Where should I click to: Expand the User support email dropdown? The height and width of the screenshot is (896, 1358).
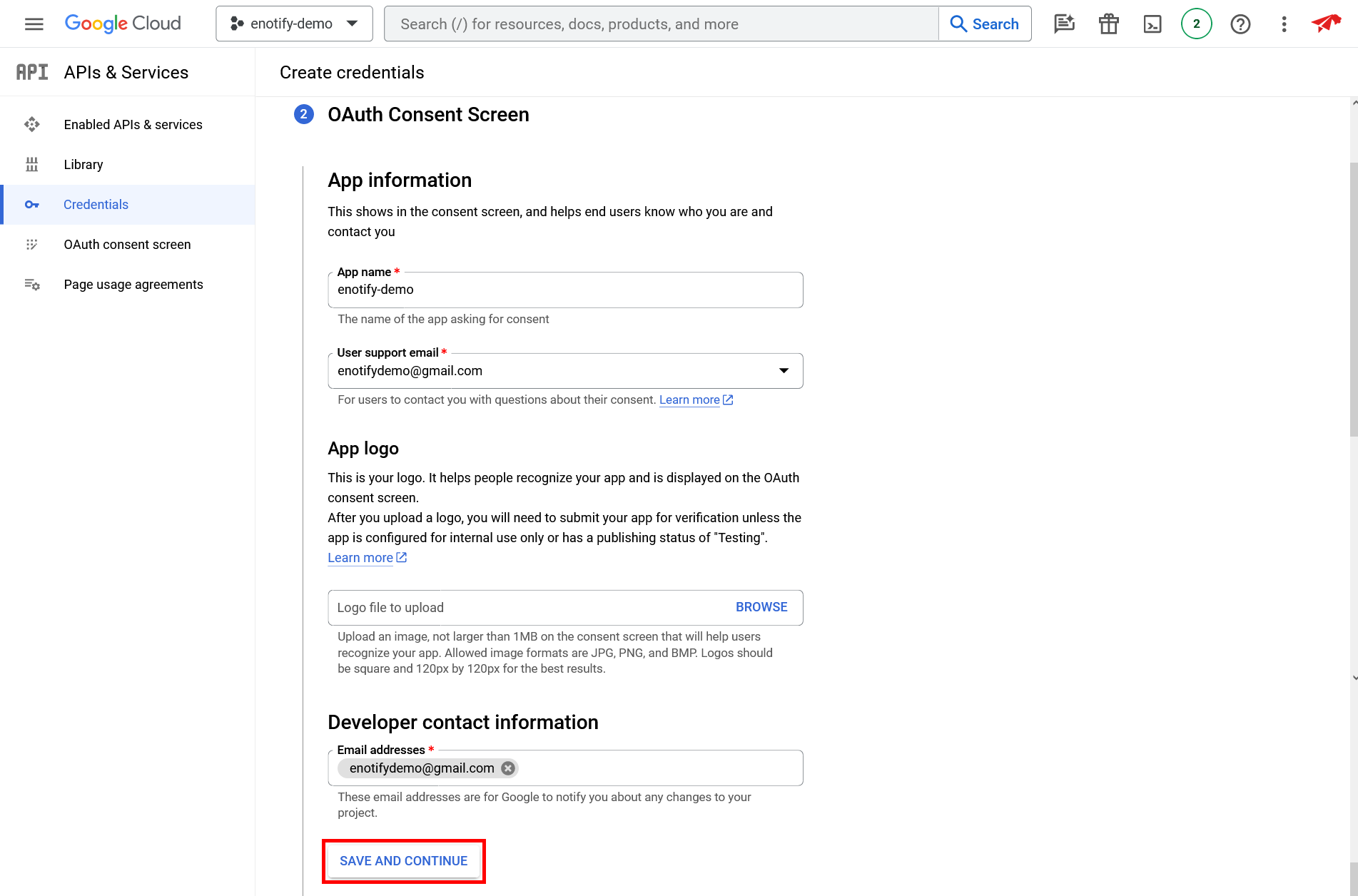(x=784, y=371)
